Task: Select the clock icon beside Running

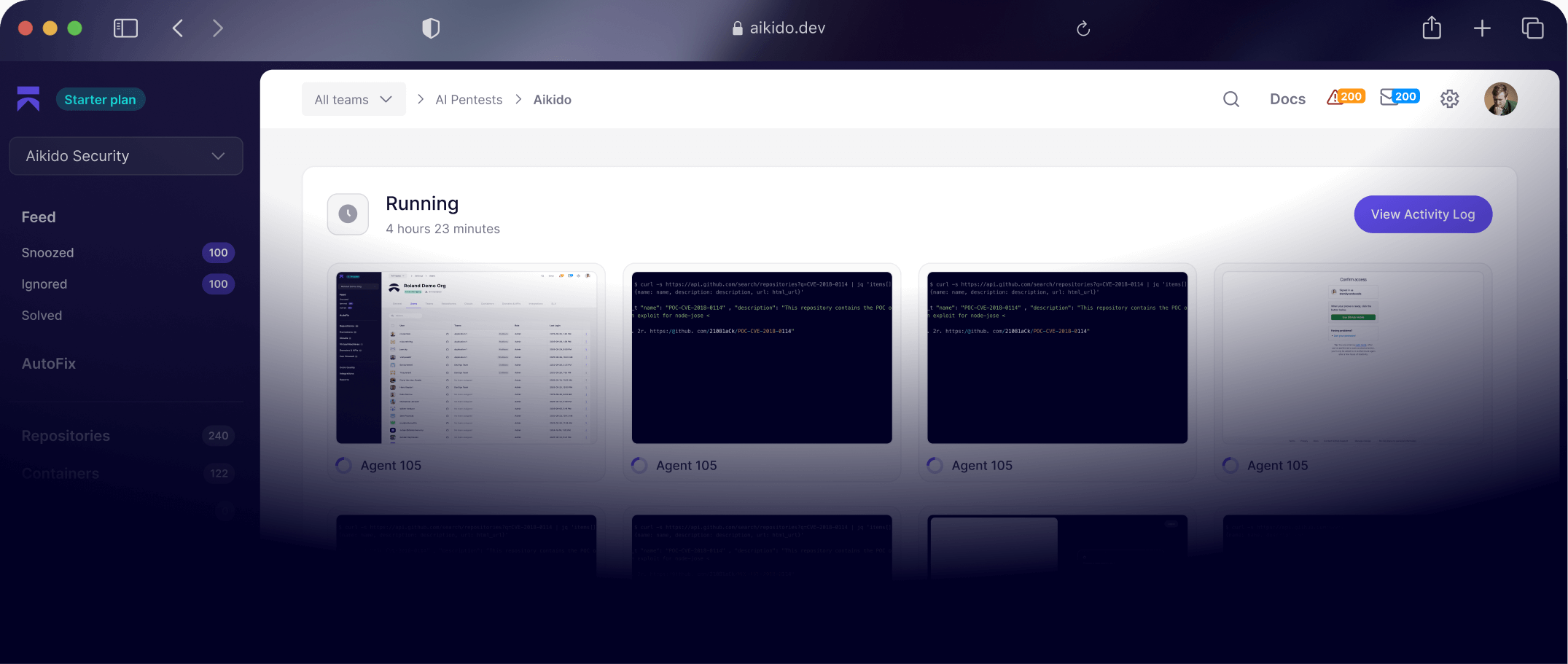Action: [348, 214]
